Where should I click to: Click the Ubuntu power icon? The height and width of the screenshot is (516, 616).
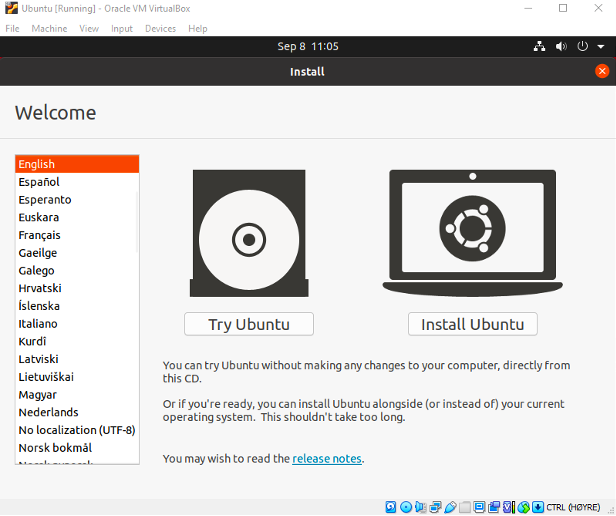coord(582,46)
